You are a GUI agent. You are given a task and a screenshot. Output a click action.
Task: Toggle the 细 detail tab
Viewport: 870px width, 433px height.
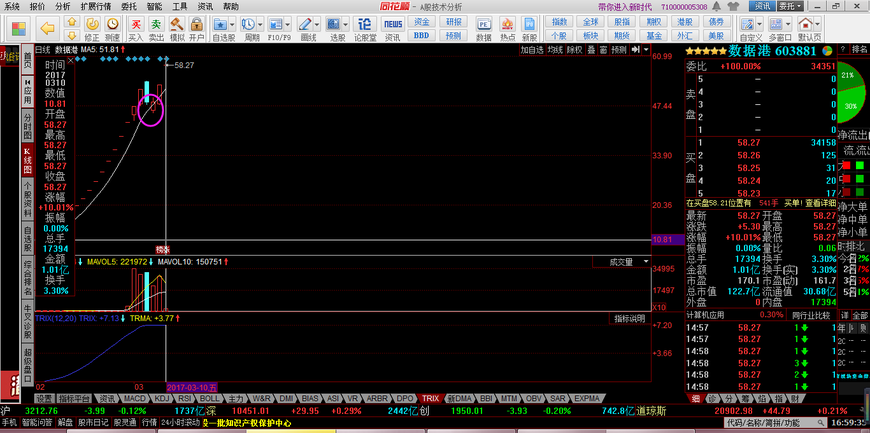point(694,399)
